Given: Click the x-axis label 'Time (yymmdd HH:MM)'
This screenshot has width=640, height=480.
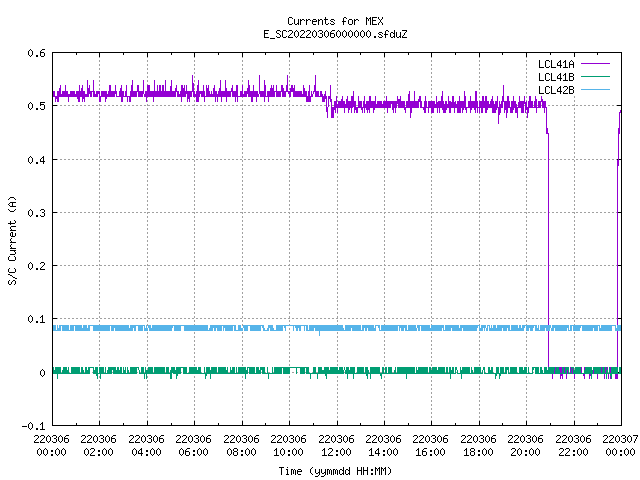Looking at the screenshot, I should click(335, 471).
